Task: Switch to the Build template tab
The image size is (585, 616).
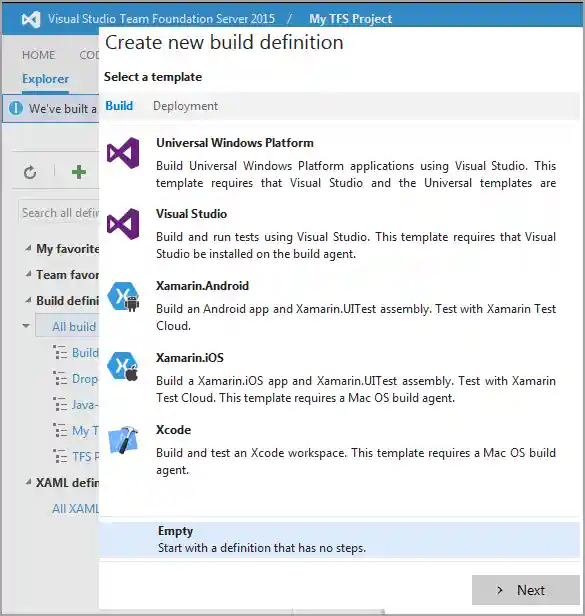Action: click(x=119, y=106)
